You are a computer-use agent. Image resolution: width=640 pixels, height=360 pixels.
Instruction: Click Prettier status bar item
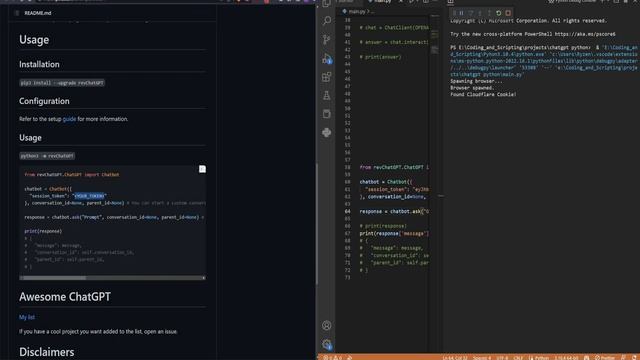click(605, 358)
